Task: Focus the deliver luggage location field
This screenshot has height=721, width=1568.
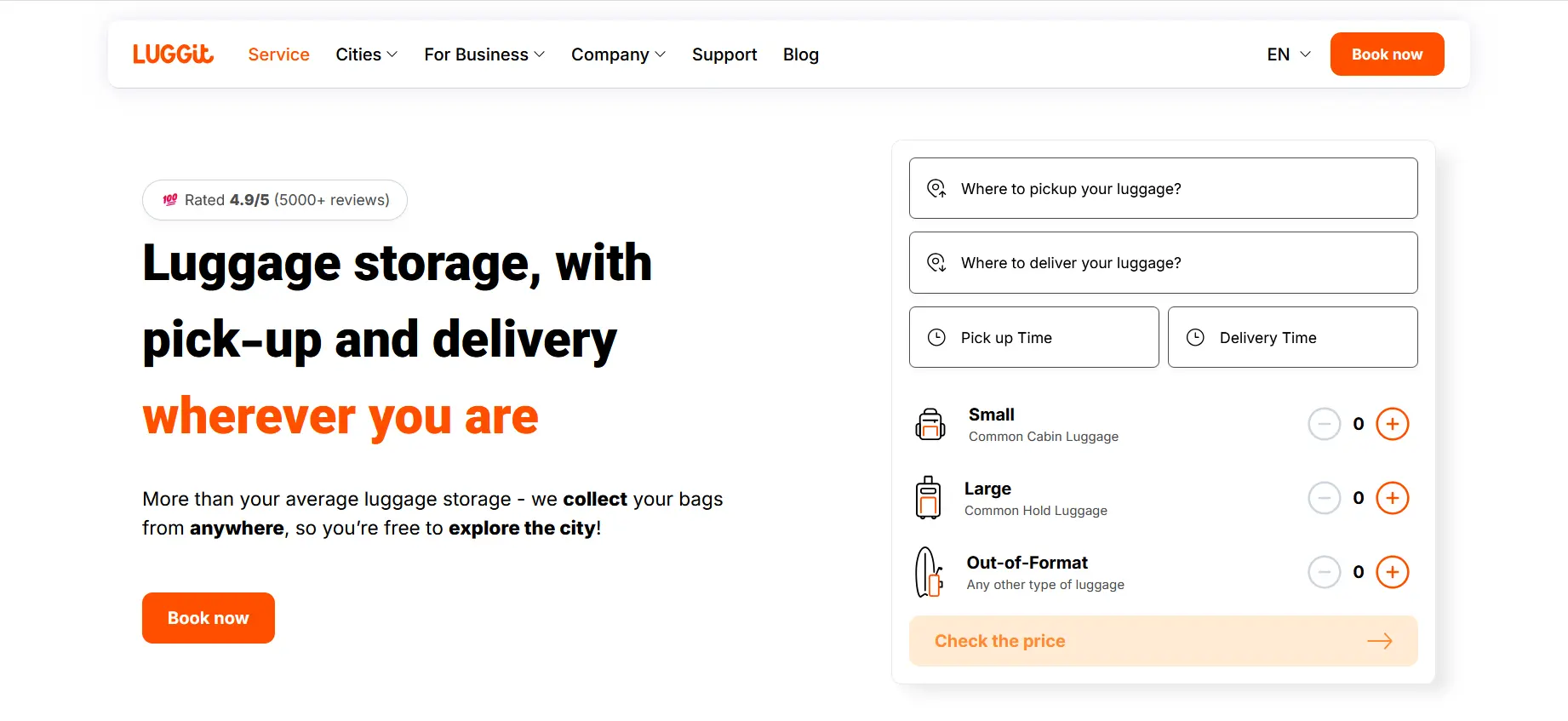Action: (1164, 262)
